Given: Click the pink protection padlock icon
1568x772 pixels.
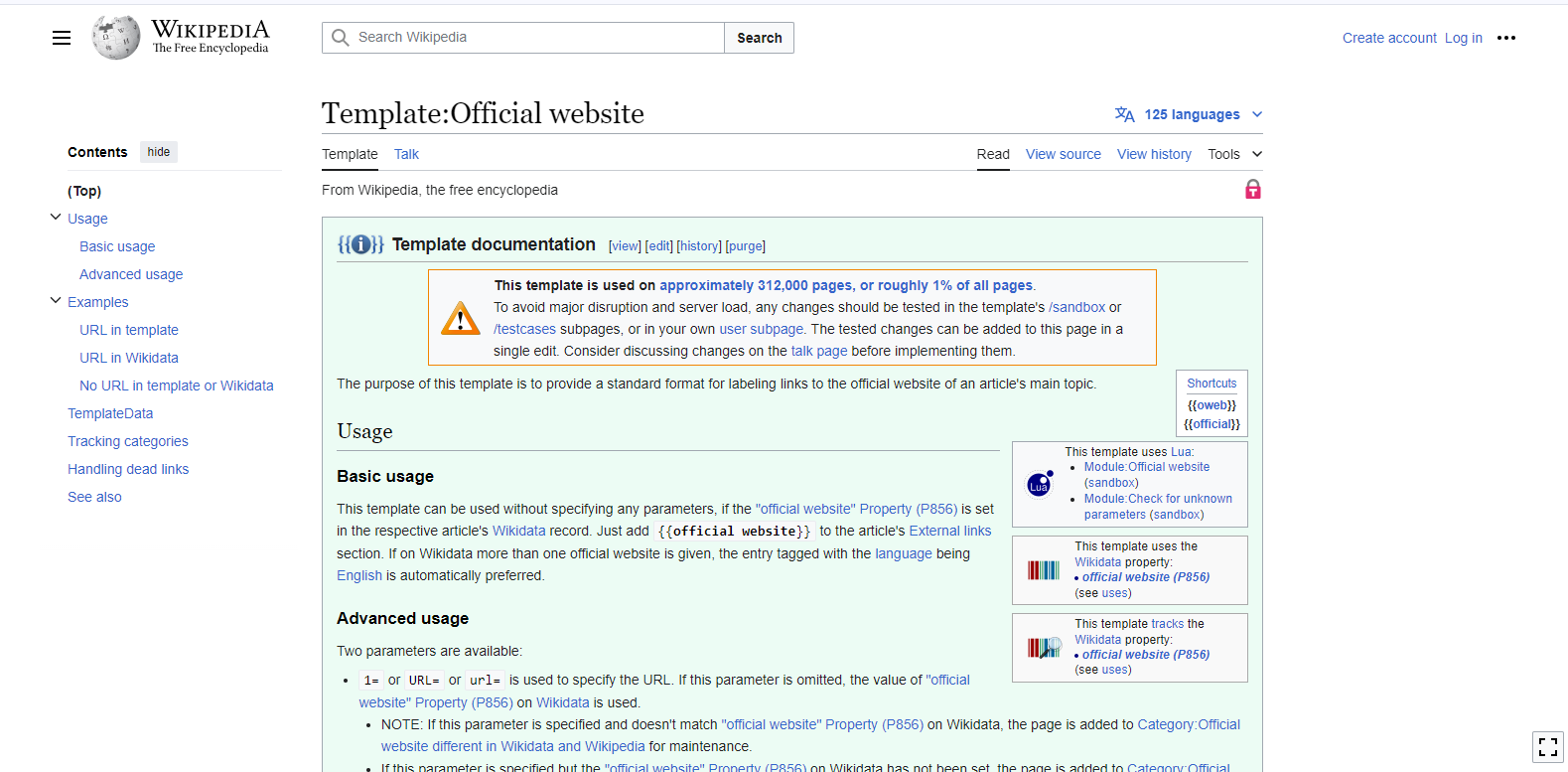Looking at the screenshot, I should click(x=1253, y=189).
